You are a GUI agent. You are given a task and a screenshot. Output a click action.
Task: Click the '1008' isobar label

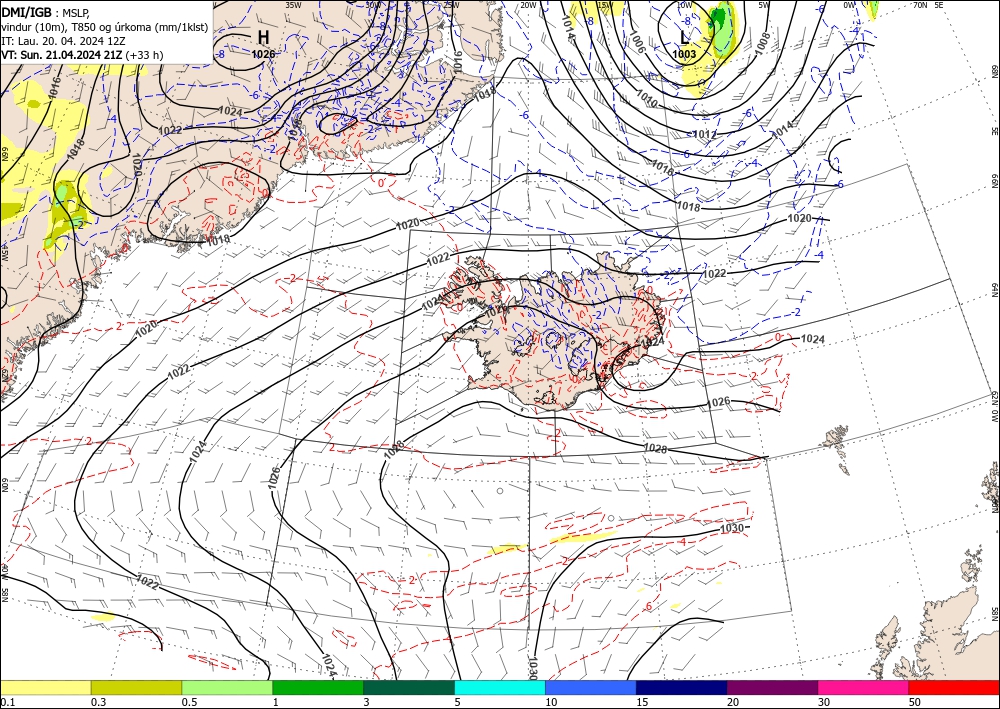coord(763,43)
